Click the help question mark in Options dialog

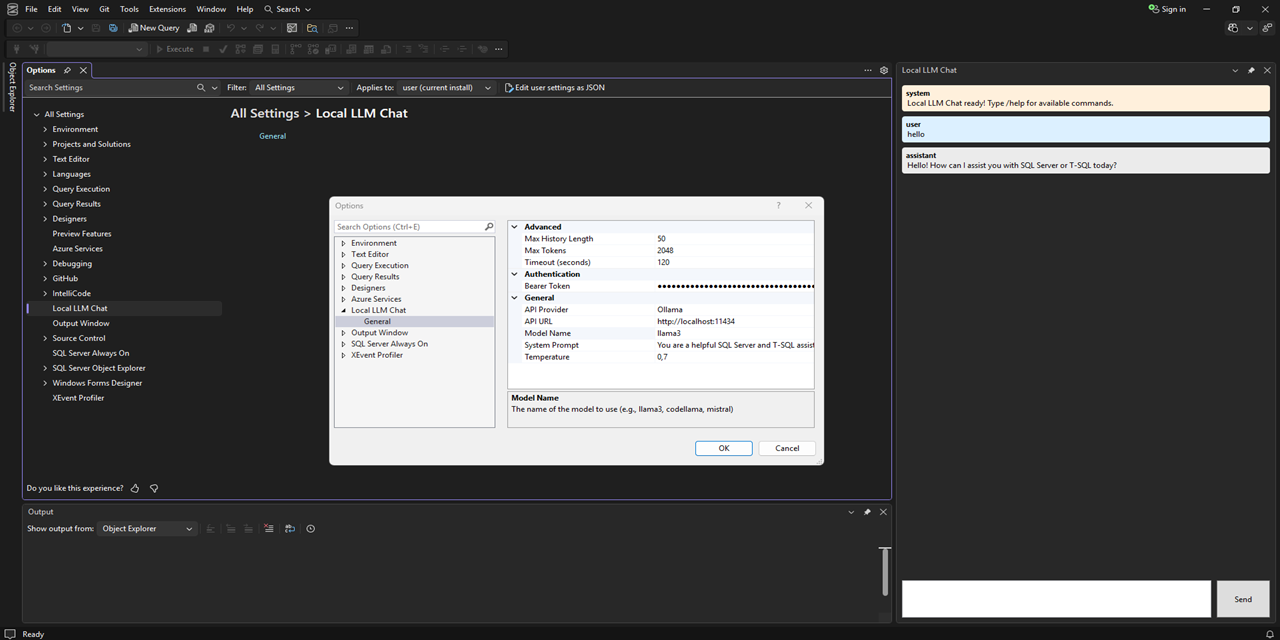pos(779,205)
